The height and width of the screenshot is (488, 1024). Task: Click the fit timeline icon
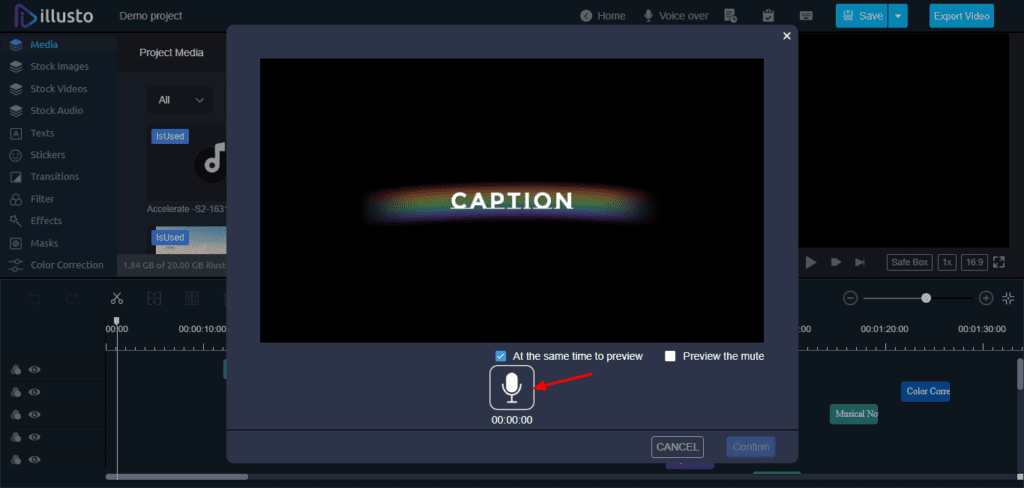click(x=1008, y=298)
